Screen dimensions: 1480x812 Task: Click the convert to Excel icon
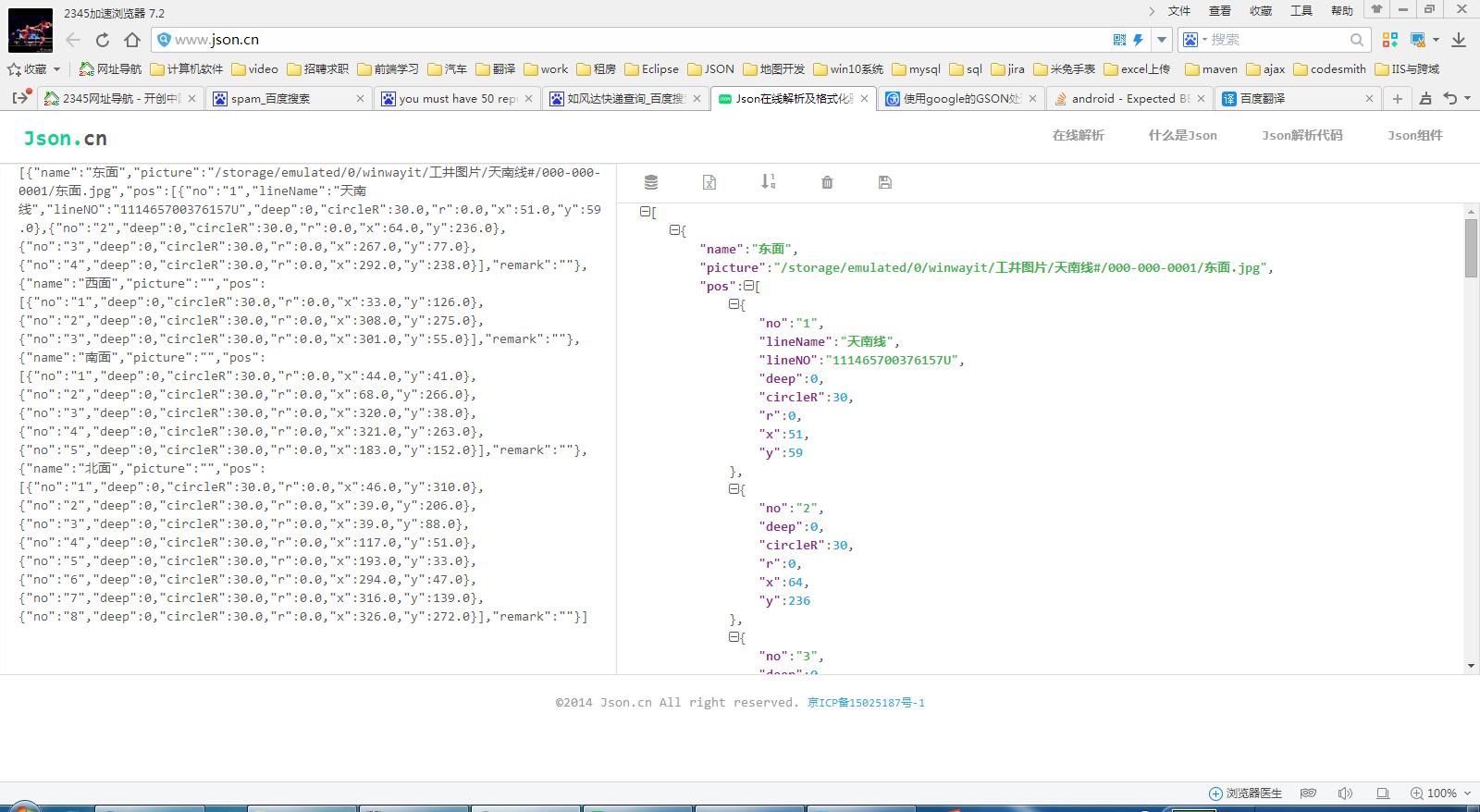pyautogui.click(x=709, y=182)
